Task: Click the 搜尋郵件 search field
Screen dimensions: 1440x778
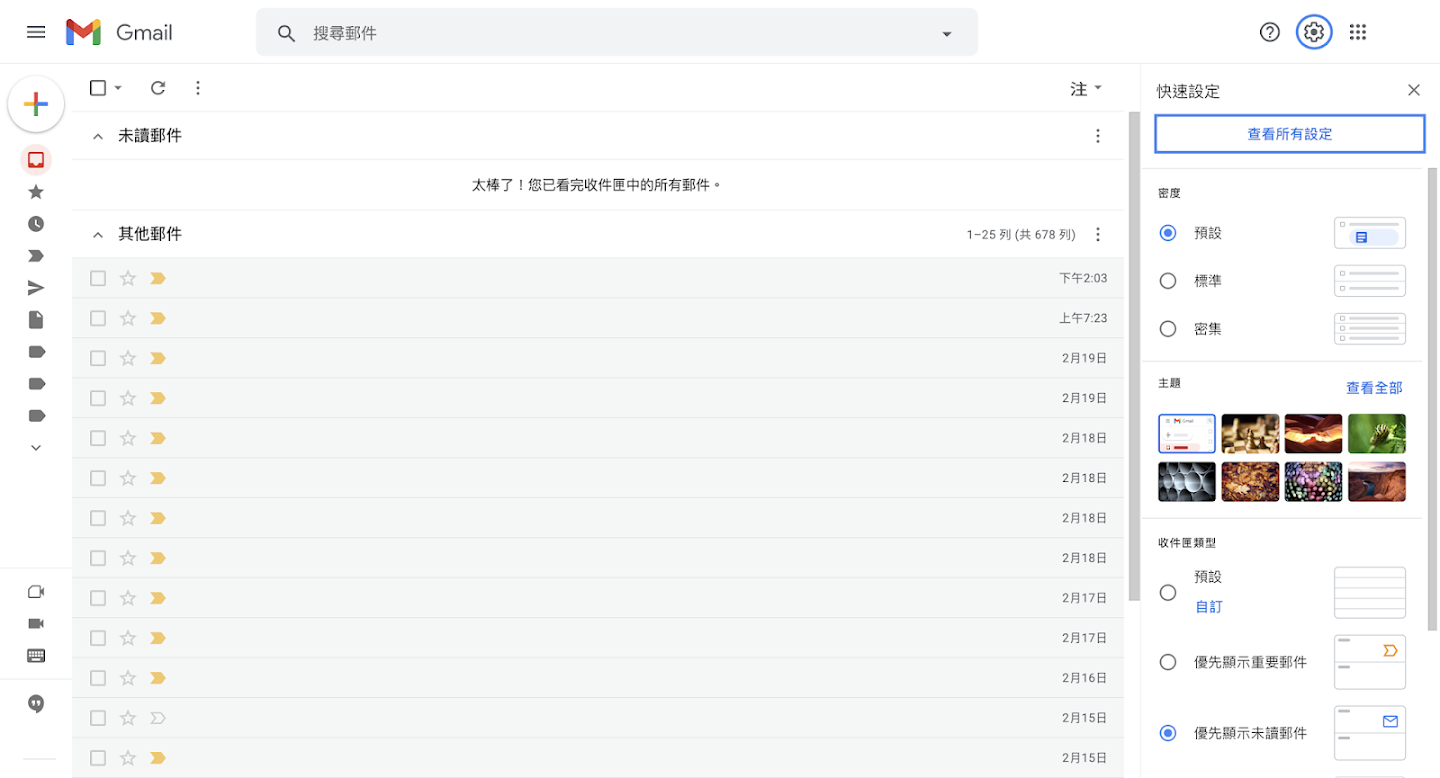Action: [x=617, y=33]
